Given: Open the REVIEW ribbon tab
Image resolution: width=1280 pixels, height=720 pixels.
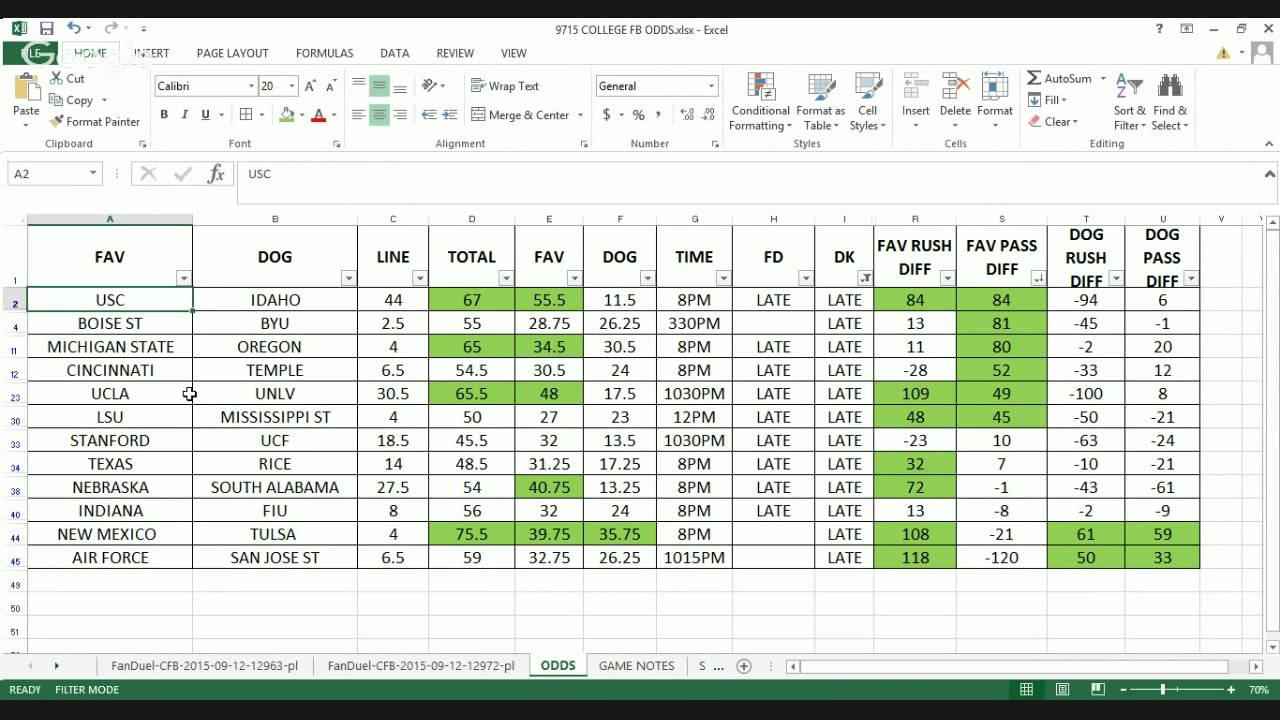Looking at the screenshot, I should click(x=455, y=53).
